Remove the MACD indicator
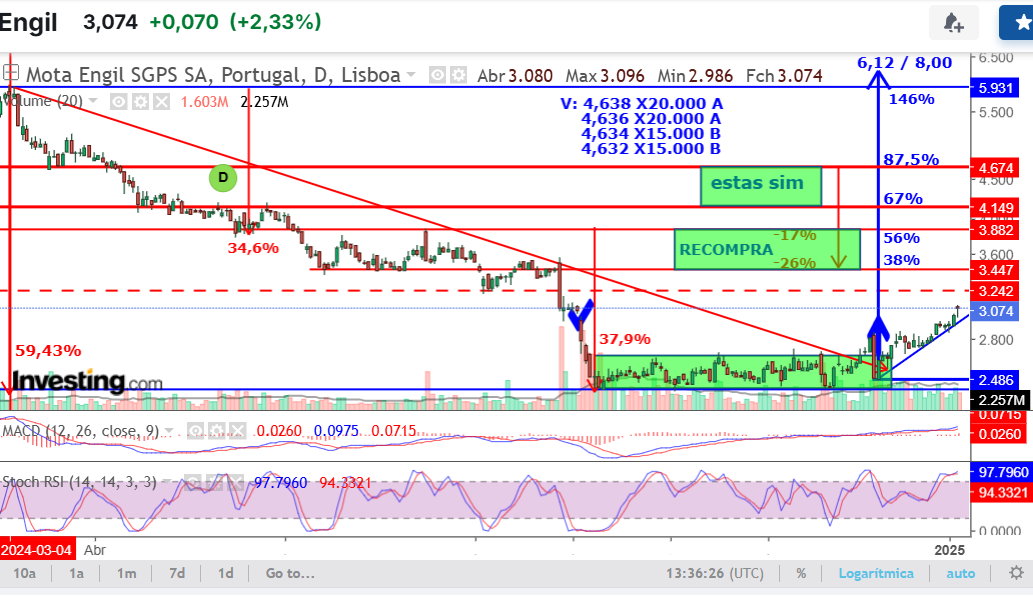This screenshot has width=1033, height=596. pyautogui.click(x=237, y=431)
